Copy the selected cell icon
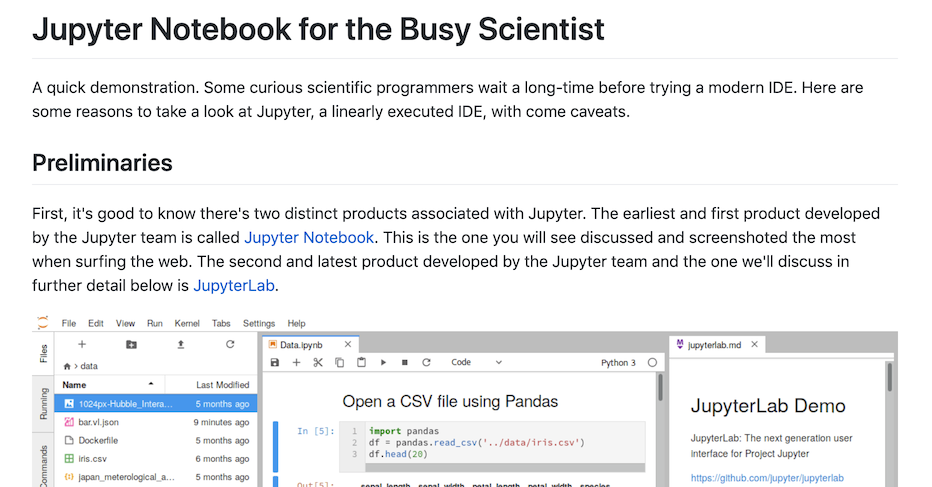 [x=339, y=363]
